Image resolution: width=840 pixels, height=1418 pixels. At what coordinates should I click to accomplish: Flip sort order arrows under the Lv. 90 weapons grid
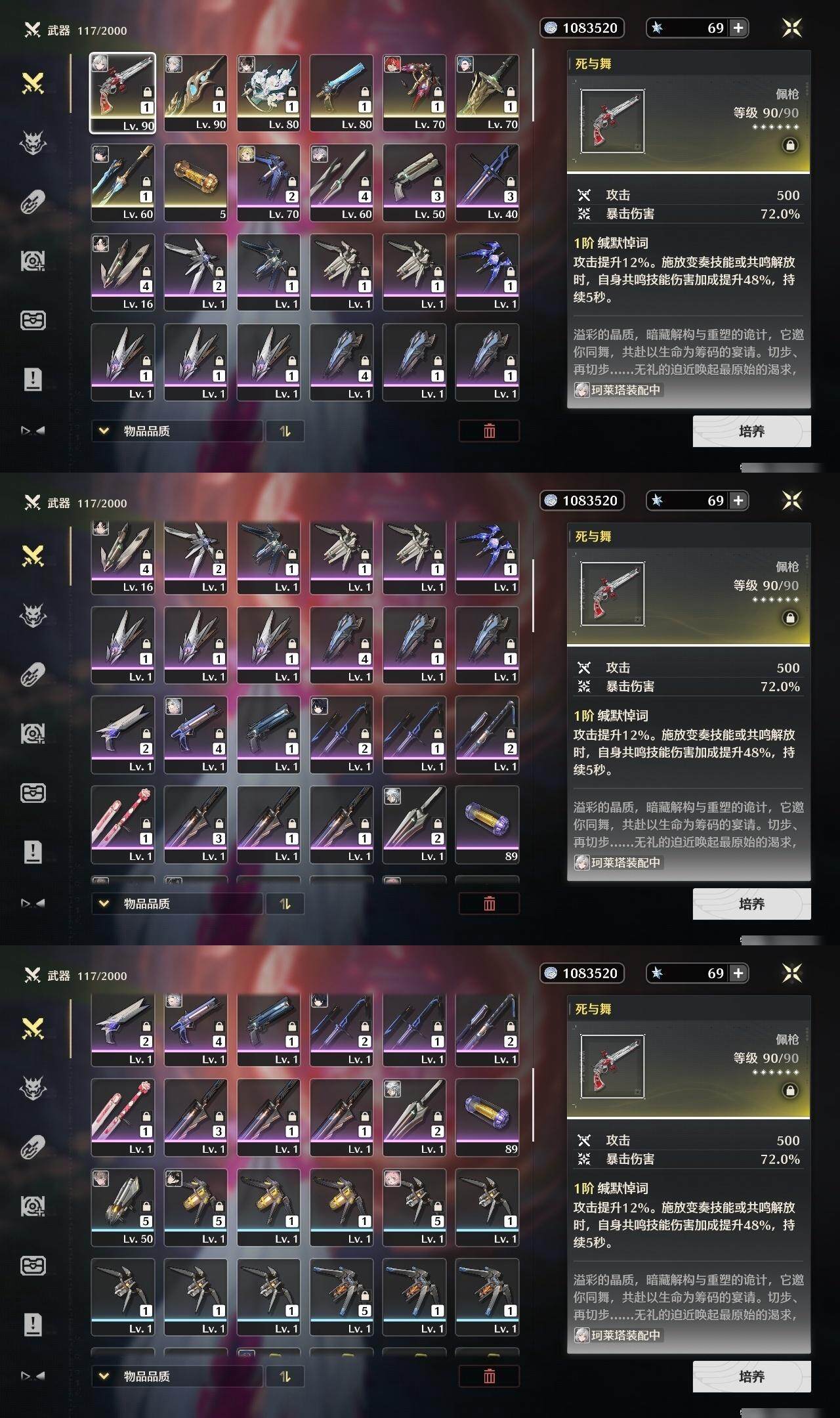point(285,431)
